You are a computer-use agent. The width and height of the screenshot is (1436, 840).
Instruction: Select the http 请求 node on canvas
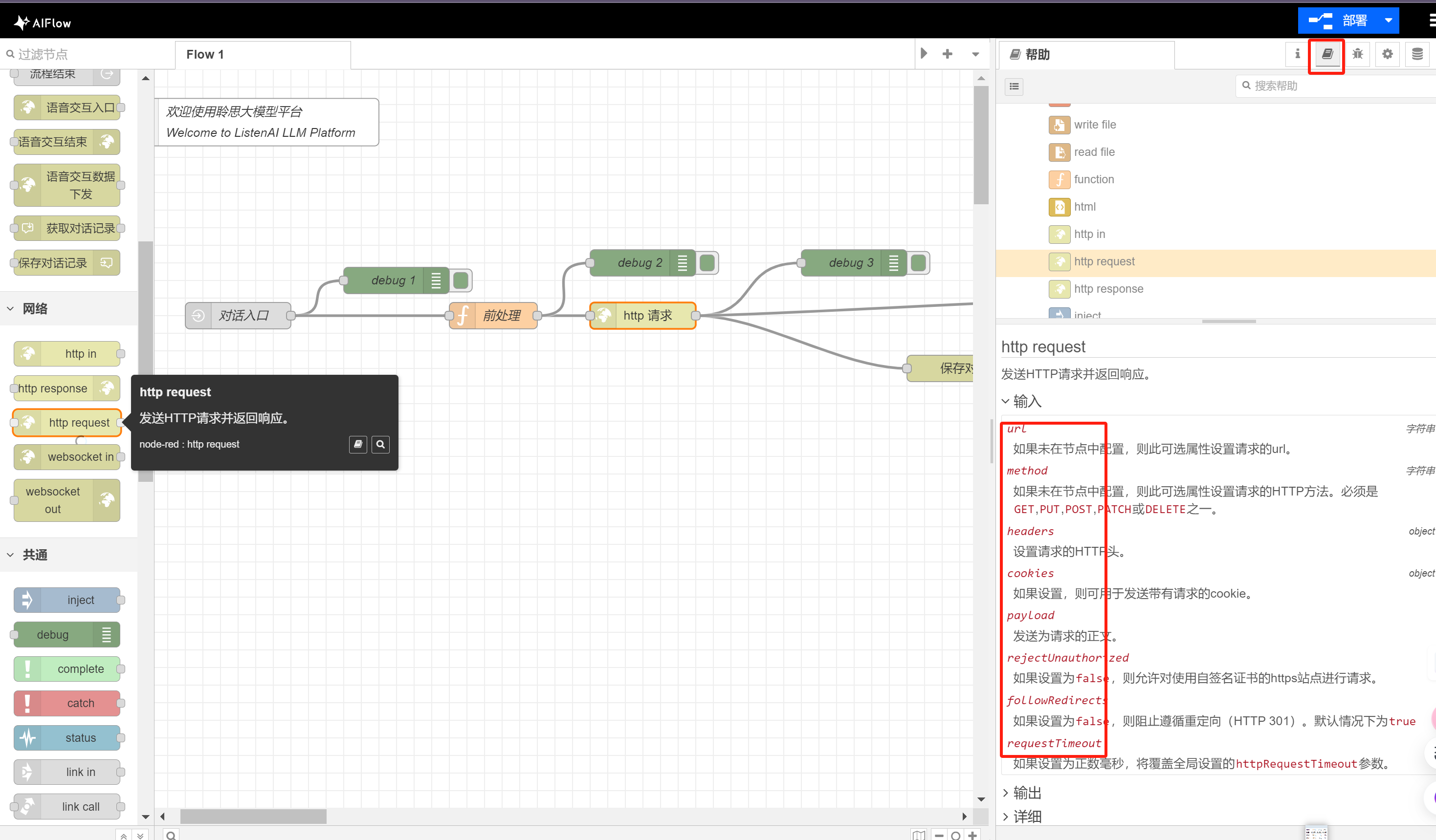tap(647, 316)
